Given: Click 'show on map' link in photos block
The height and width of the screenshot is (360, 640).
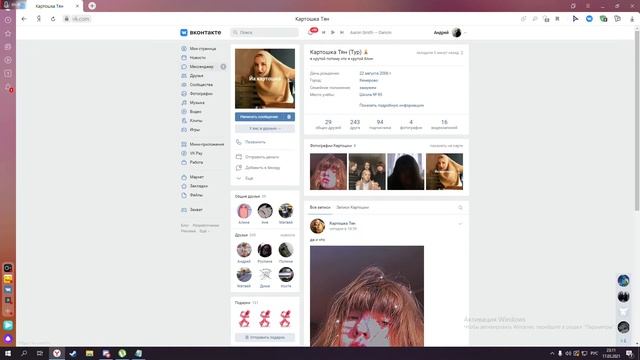Looking at the screenshot, I should tap(446, 146).
